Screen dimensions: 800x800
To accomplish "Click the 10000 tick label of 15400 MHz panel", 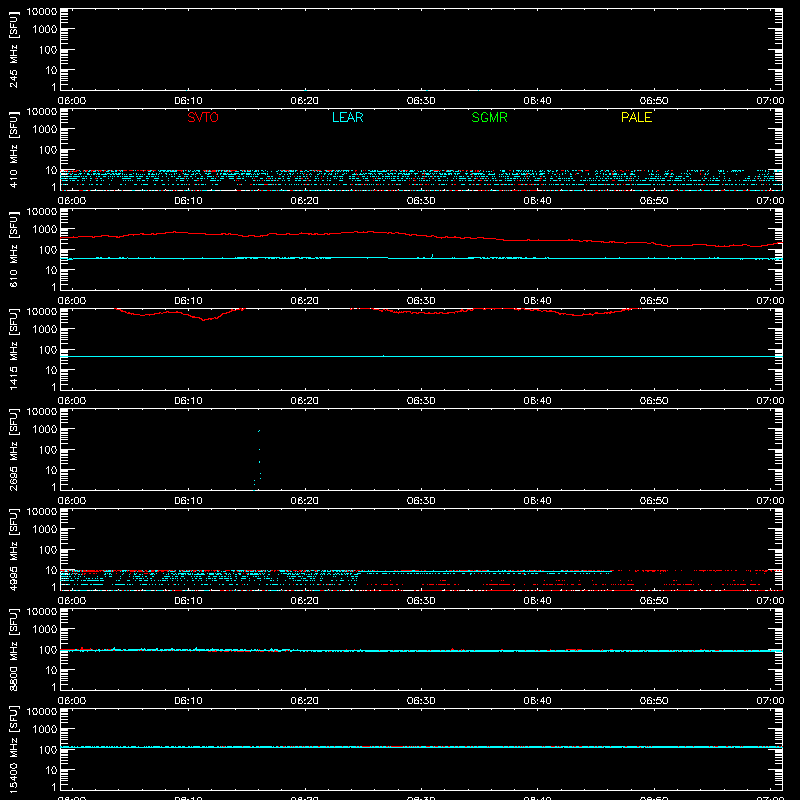I will [x=42, y=712].
